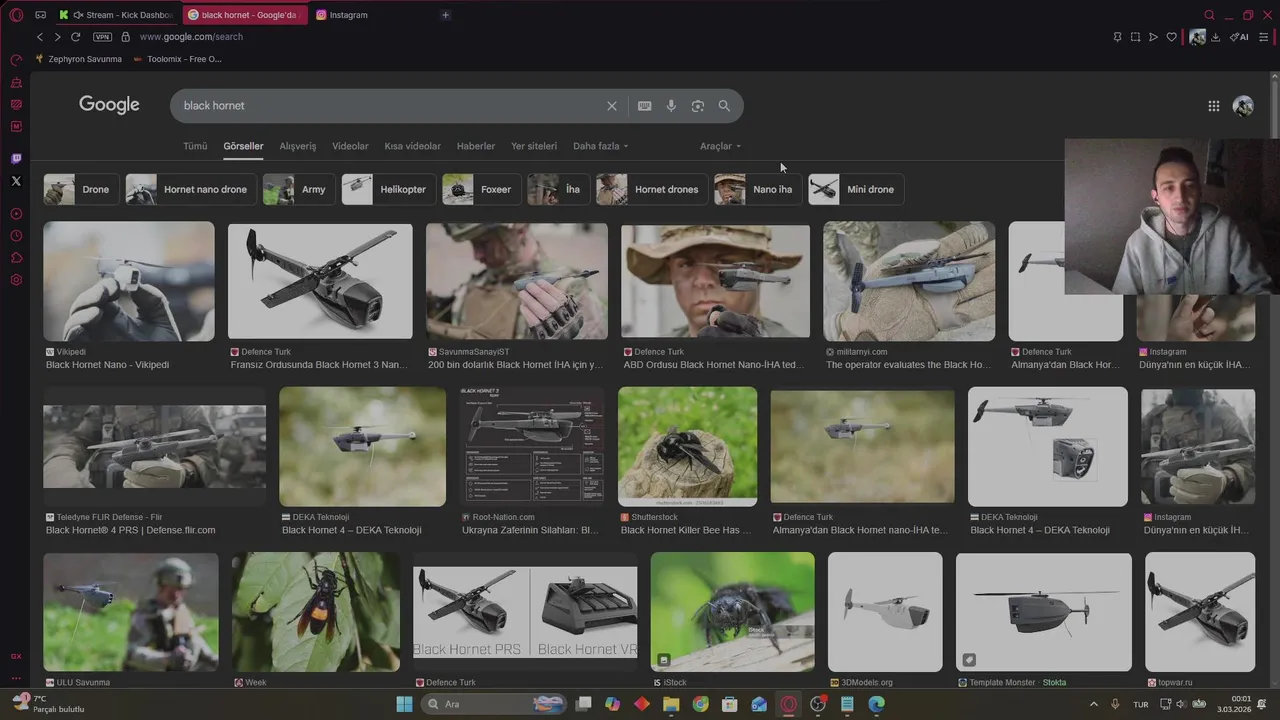Filter by Hornet nano drone chip
This screenshot has height=720, width=1280.
coord(190,189)
